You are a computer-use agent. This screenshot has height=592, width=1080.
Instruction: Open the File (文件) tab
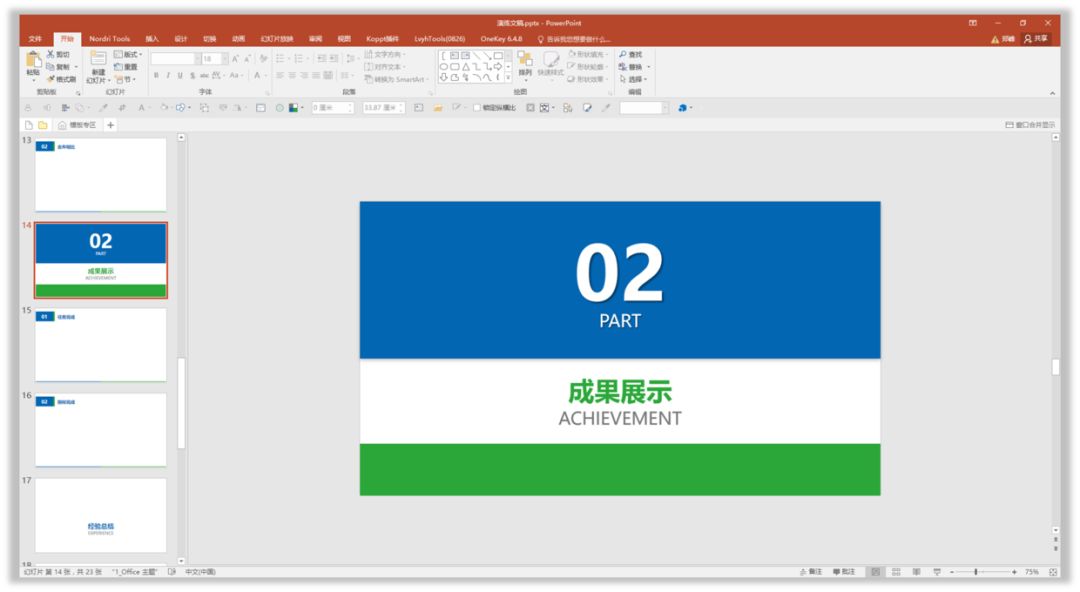click(35, 39)
